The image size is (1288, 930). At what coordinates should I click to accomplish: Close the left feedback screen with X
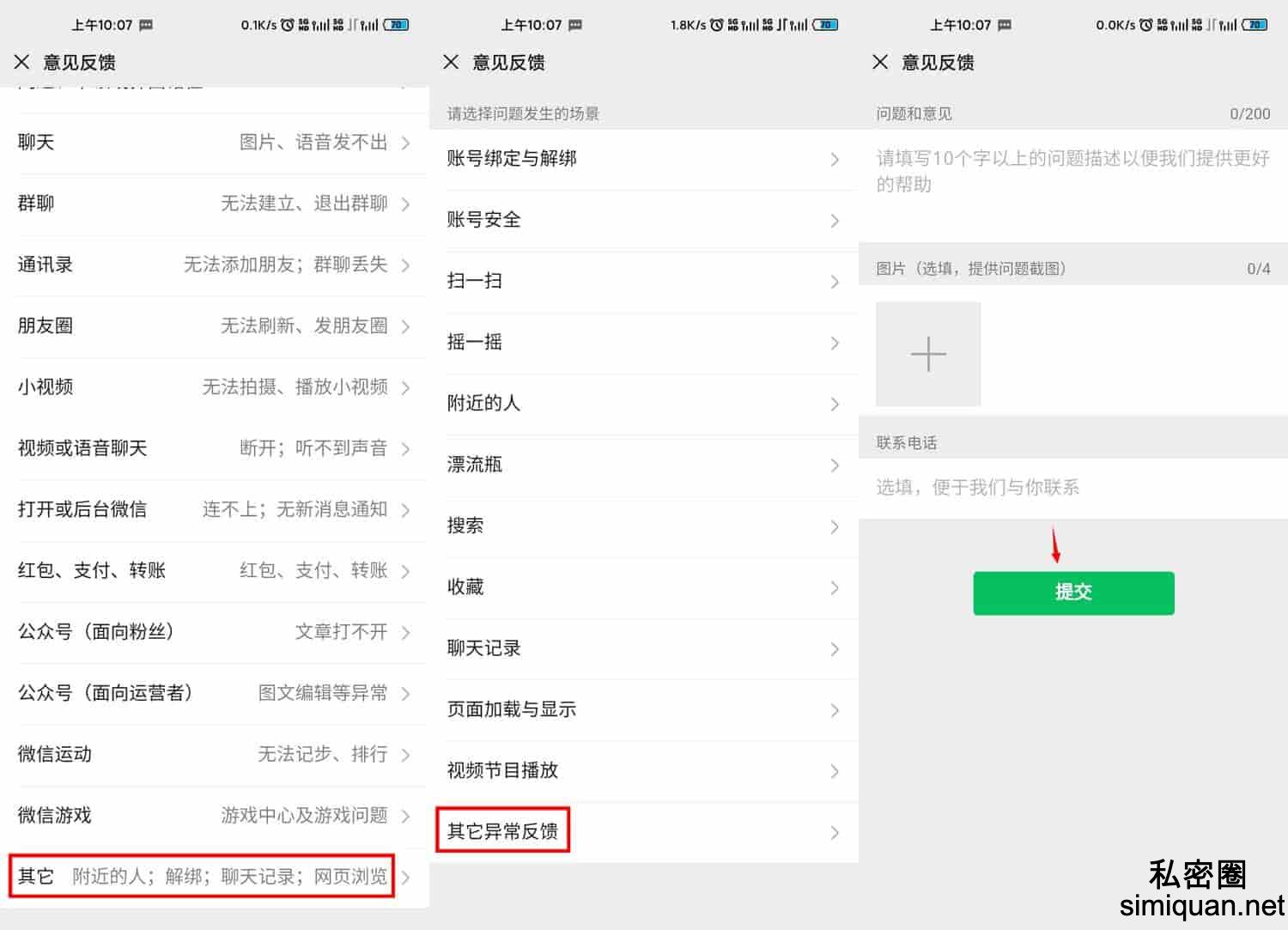click(x=22, y=62)
